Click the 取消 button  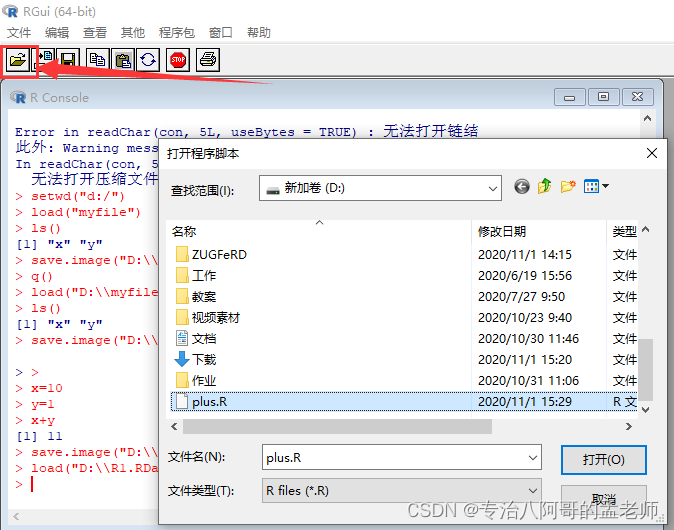tap(604, 499)
